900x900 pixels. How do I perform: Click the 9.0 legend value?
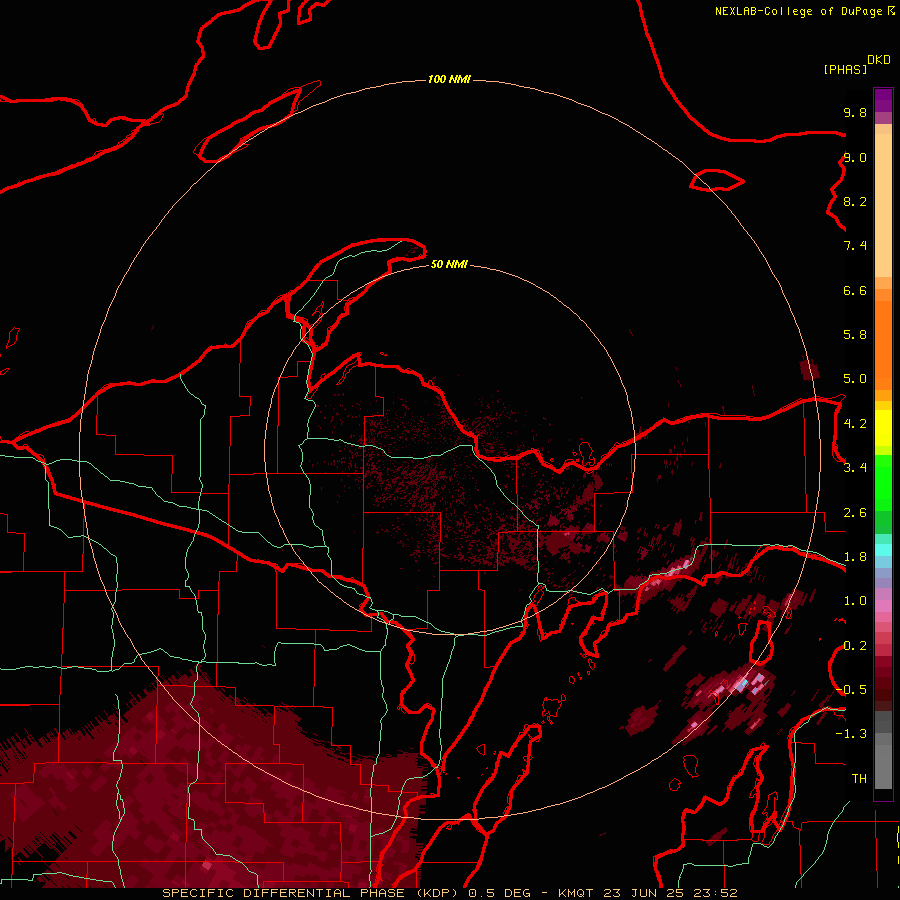855,158
